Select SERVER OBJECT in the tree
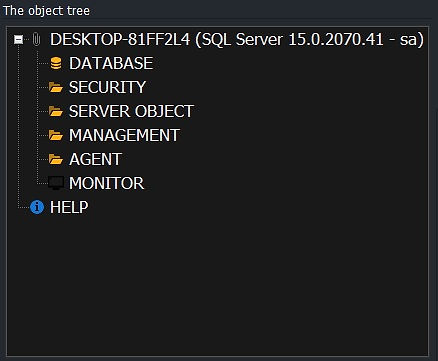Screen dimensions: 438x361 (x=131, y=111)
